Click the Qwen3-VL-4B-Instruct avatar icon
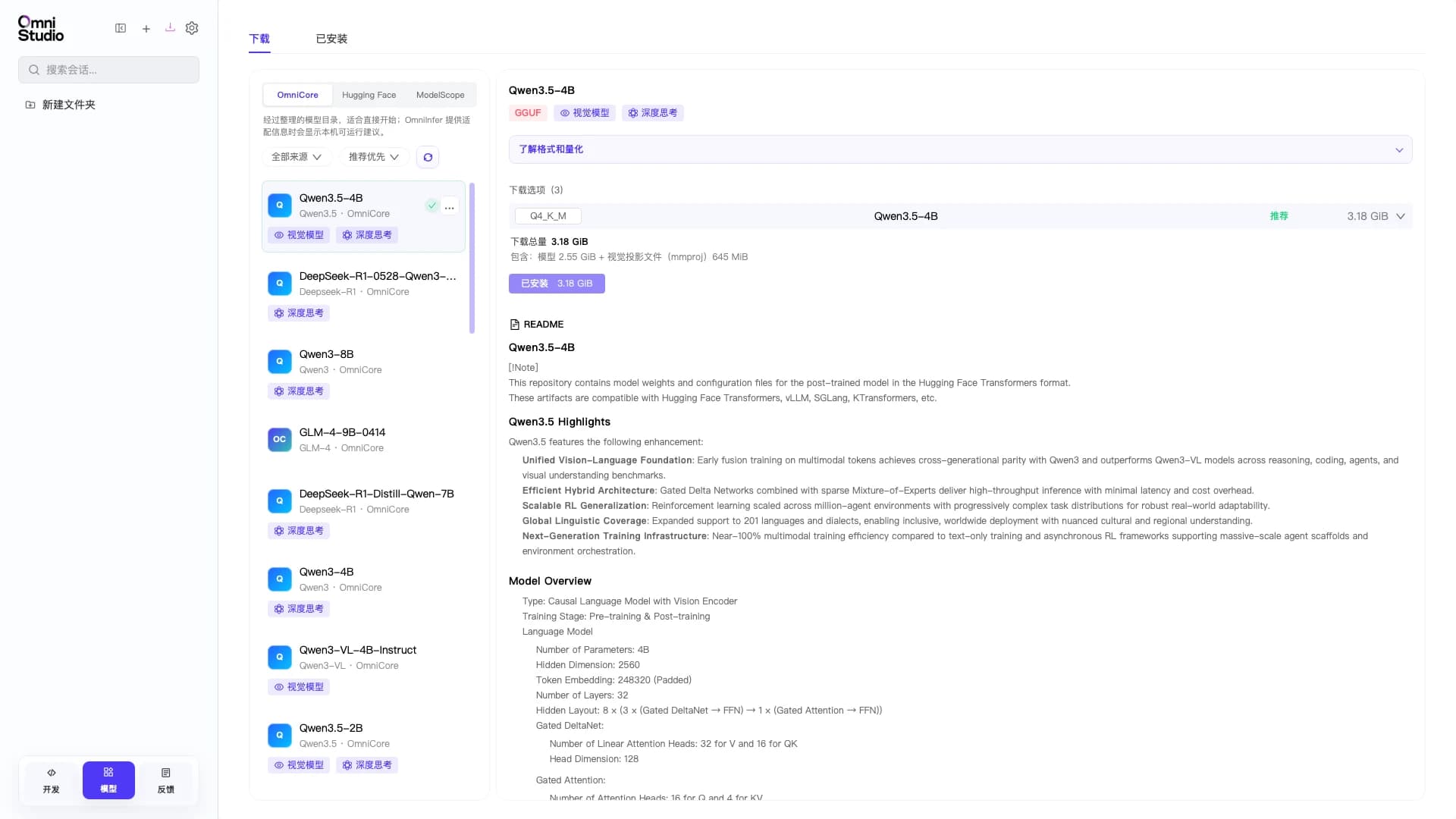This screenshot has height=819, width=1456. click(x=280, y=657)
